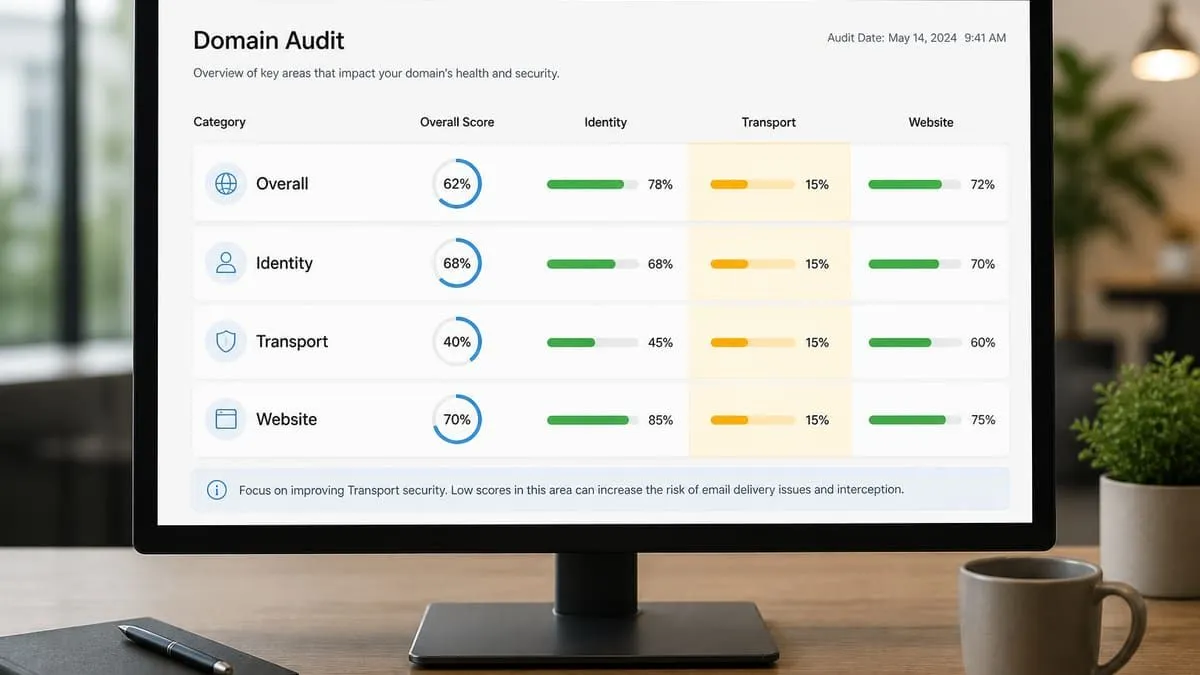Image resolution: width=1200 pixels, height=675 pixels.
Task: Click the Identity progress bar in the Overall row
Action: [x=593, y=184]
